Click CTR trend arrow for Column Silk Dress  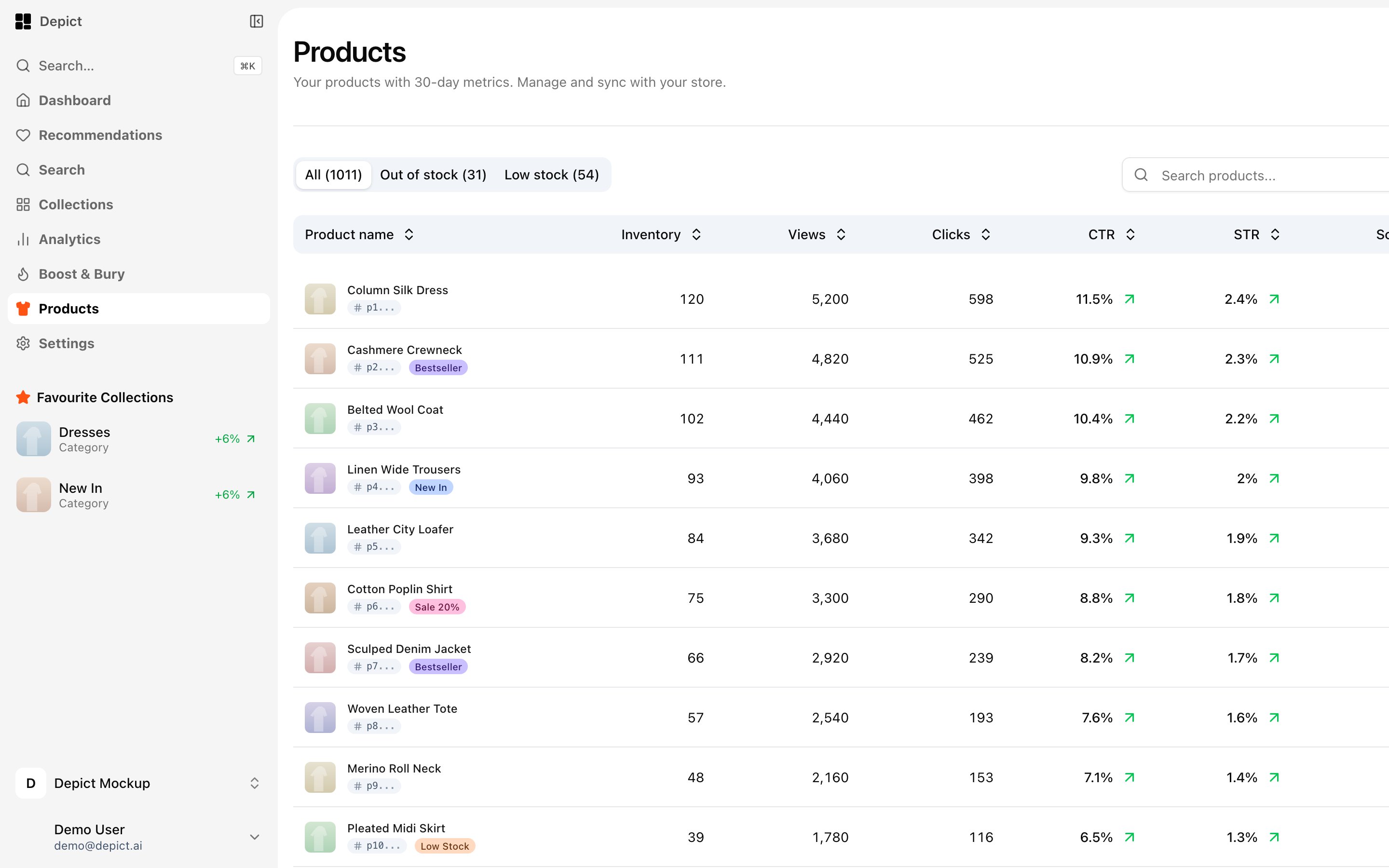[x=1130, y=299]
